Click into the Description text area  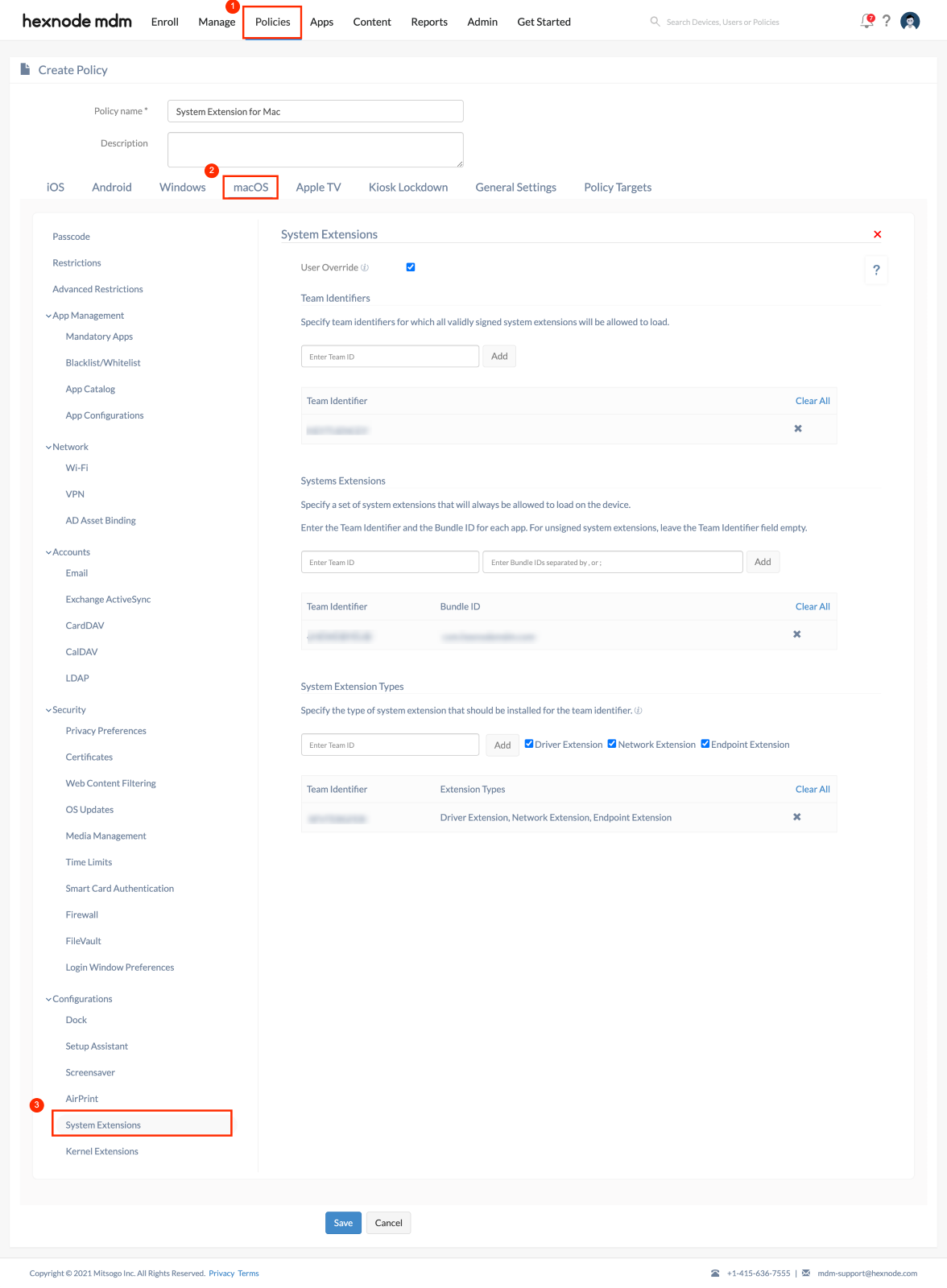coord(316,150)
